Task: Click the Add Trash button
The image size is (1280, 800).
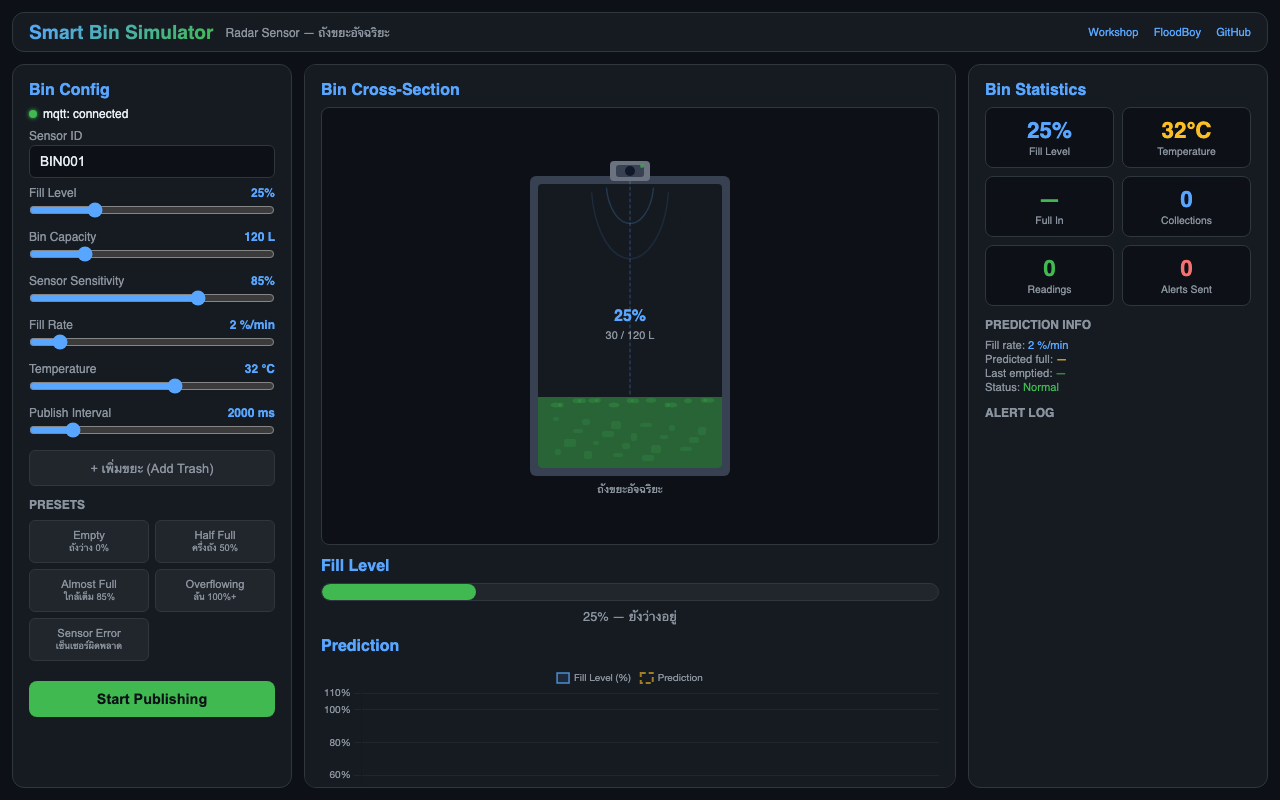Action: click(x=152, y=468)
